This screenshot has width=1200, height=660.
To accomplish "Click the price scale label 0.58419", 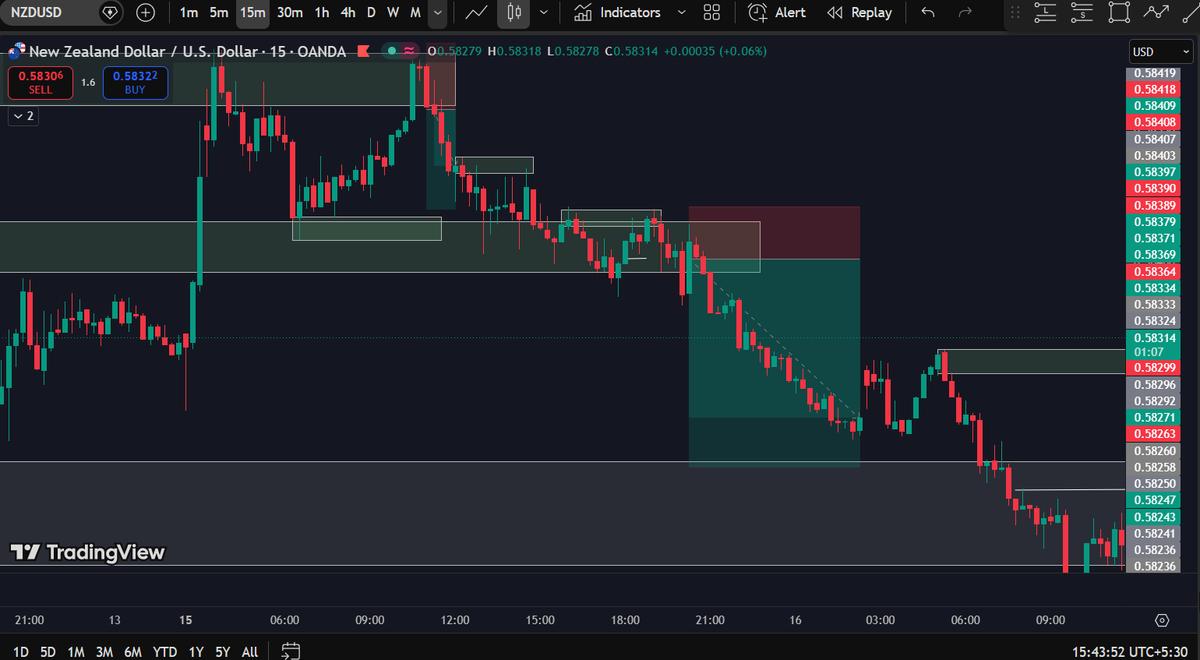I will pos(1153,73).
